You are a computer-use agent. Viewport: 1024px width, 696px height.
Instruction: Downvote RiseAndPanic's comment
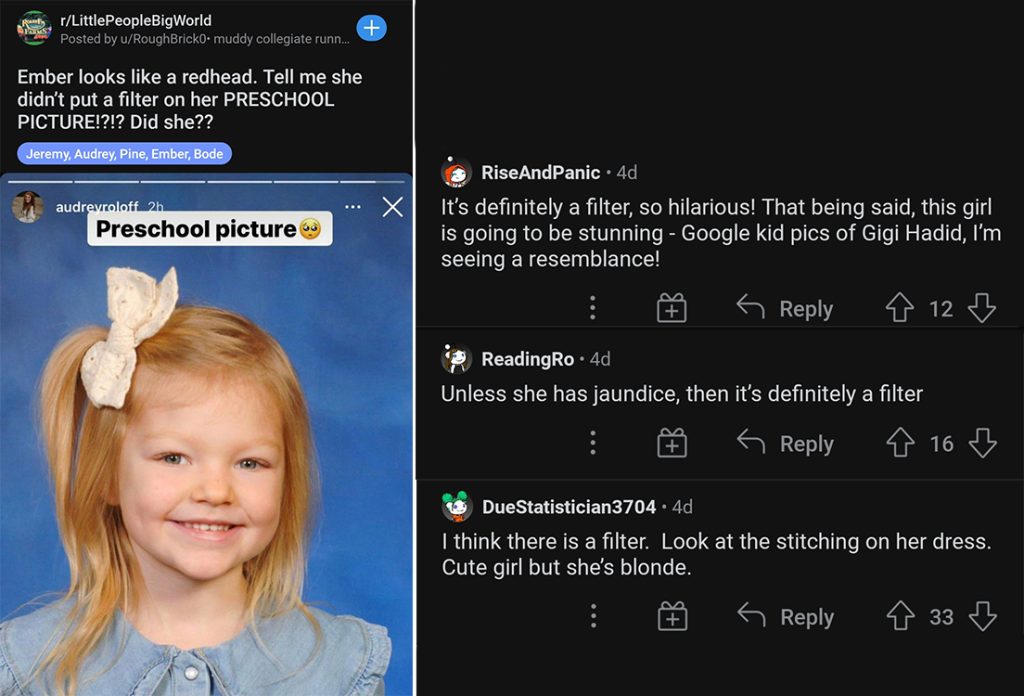coord(982,309)
